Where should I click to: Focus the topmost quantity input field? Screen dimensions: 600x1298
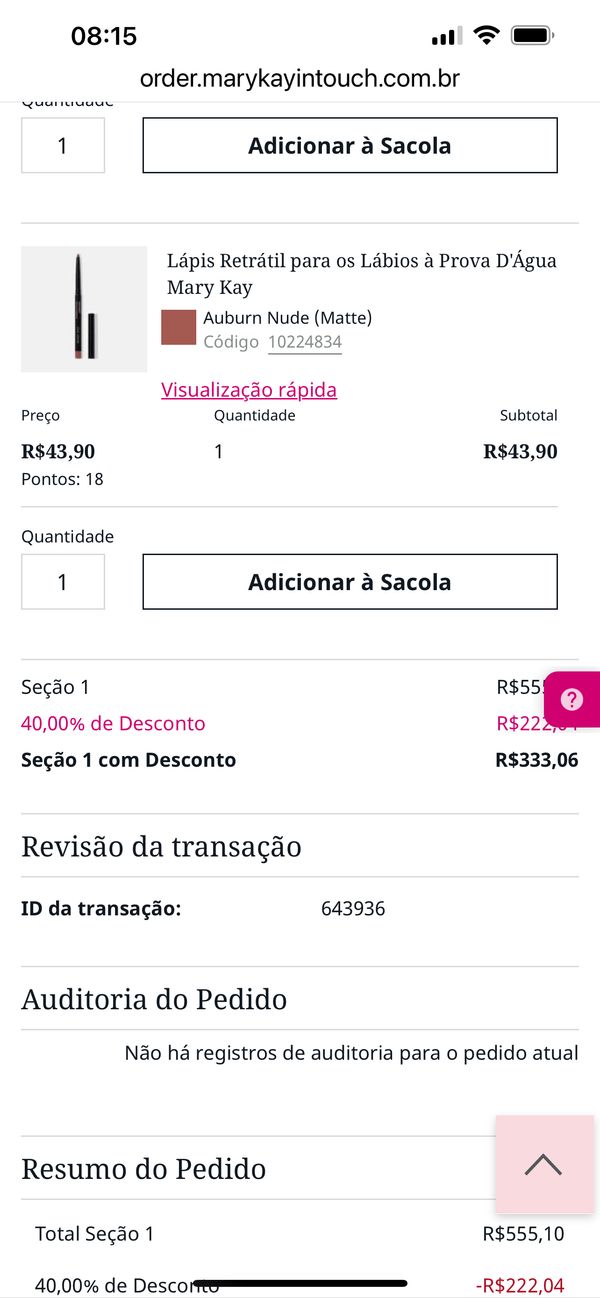tap(63, 146)
